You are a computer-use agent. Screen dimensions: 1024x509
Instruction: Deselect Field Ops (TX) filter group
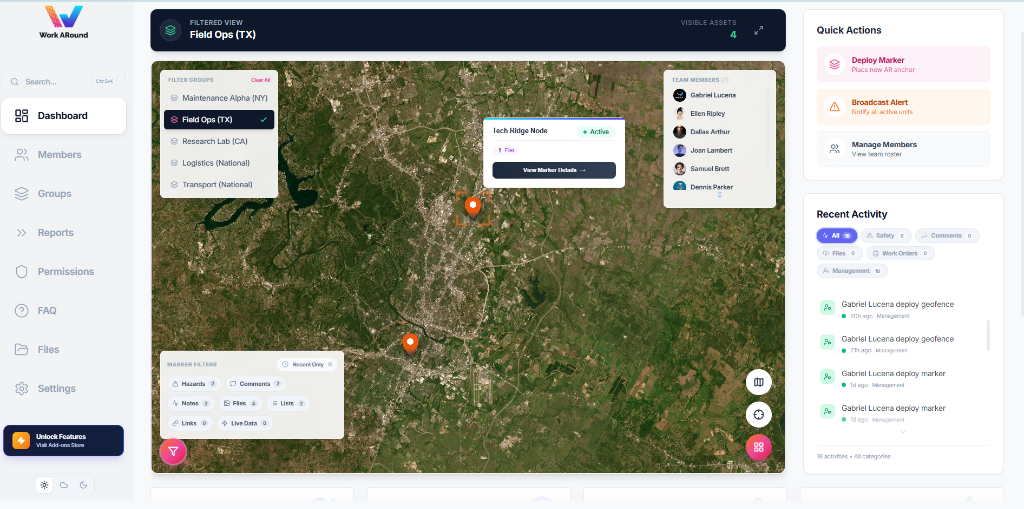pyautogui.click(x=219, y=120)
